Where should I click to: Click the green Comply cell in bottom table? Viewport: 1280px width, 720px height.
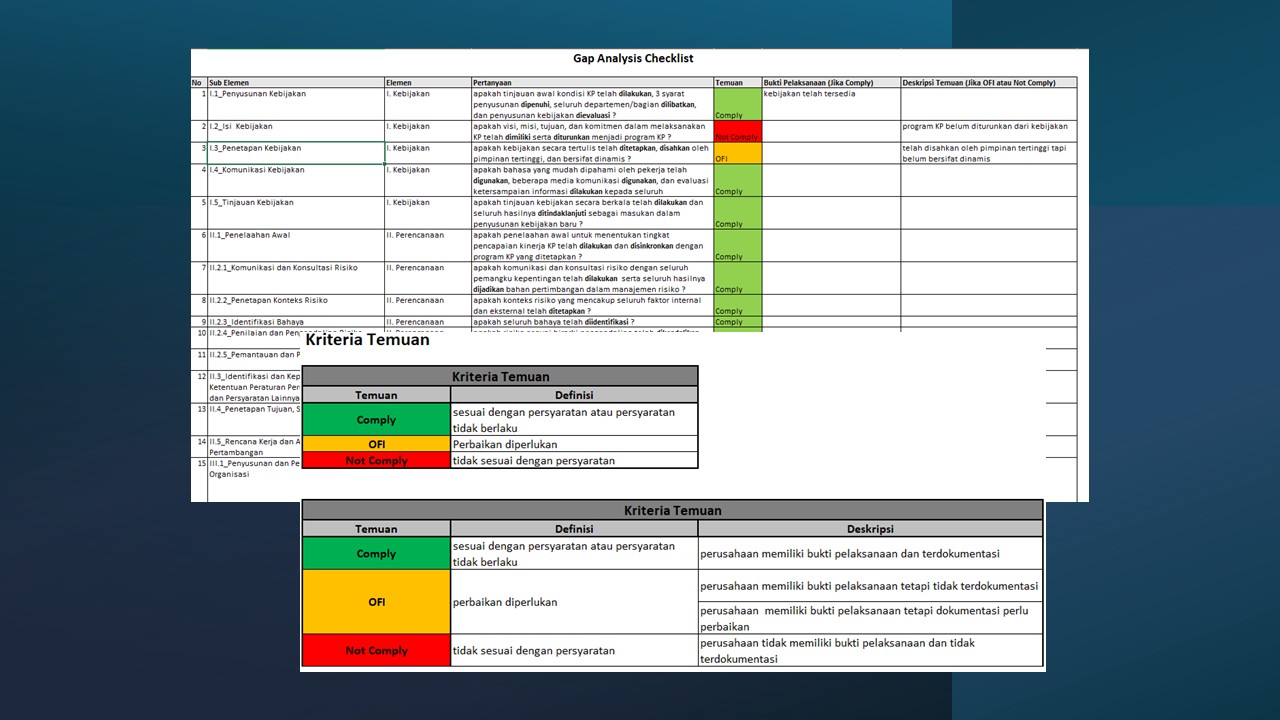(x=376, y=554)
